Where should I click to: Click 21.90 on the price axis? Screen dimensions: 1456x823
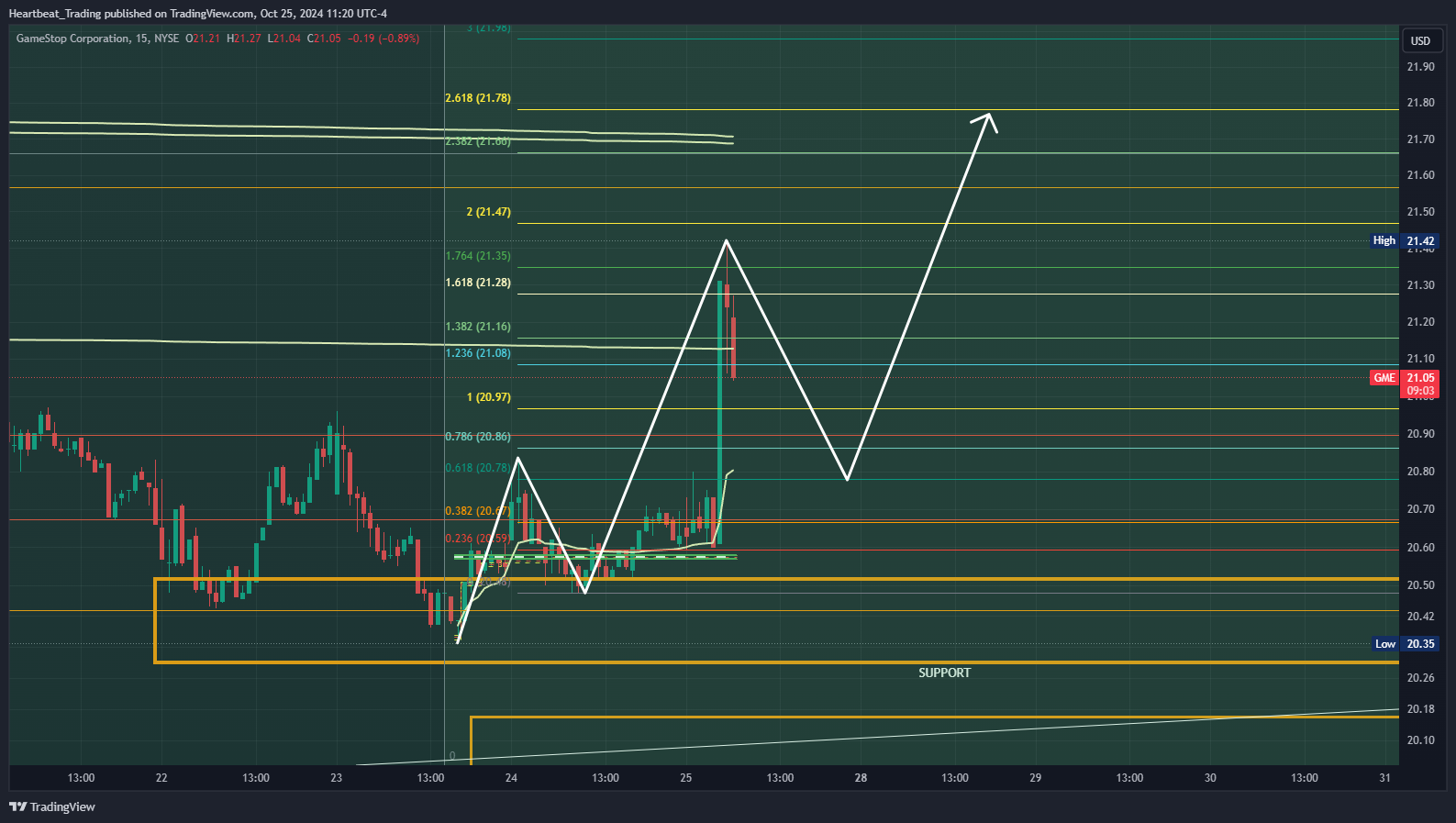(x=1420, y=67)
